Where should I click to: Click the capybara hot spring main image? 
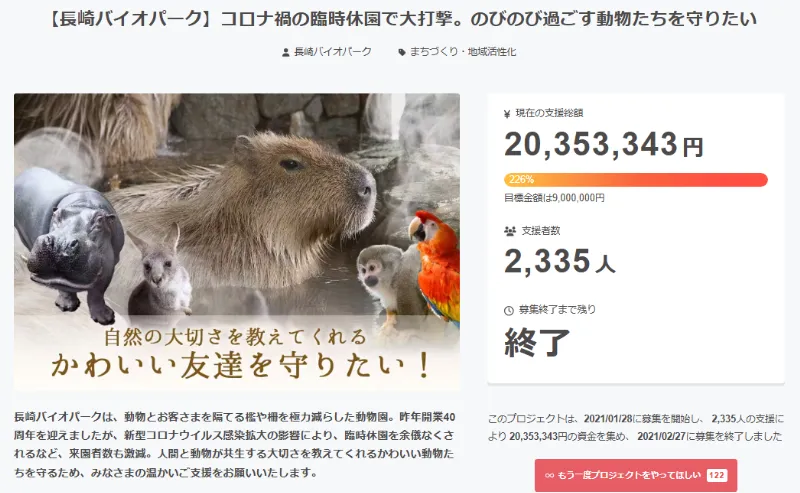pyautogui.click(x=237, y=242)
